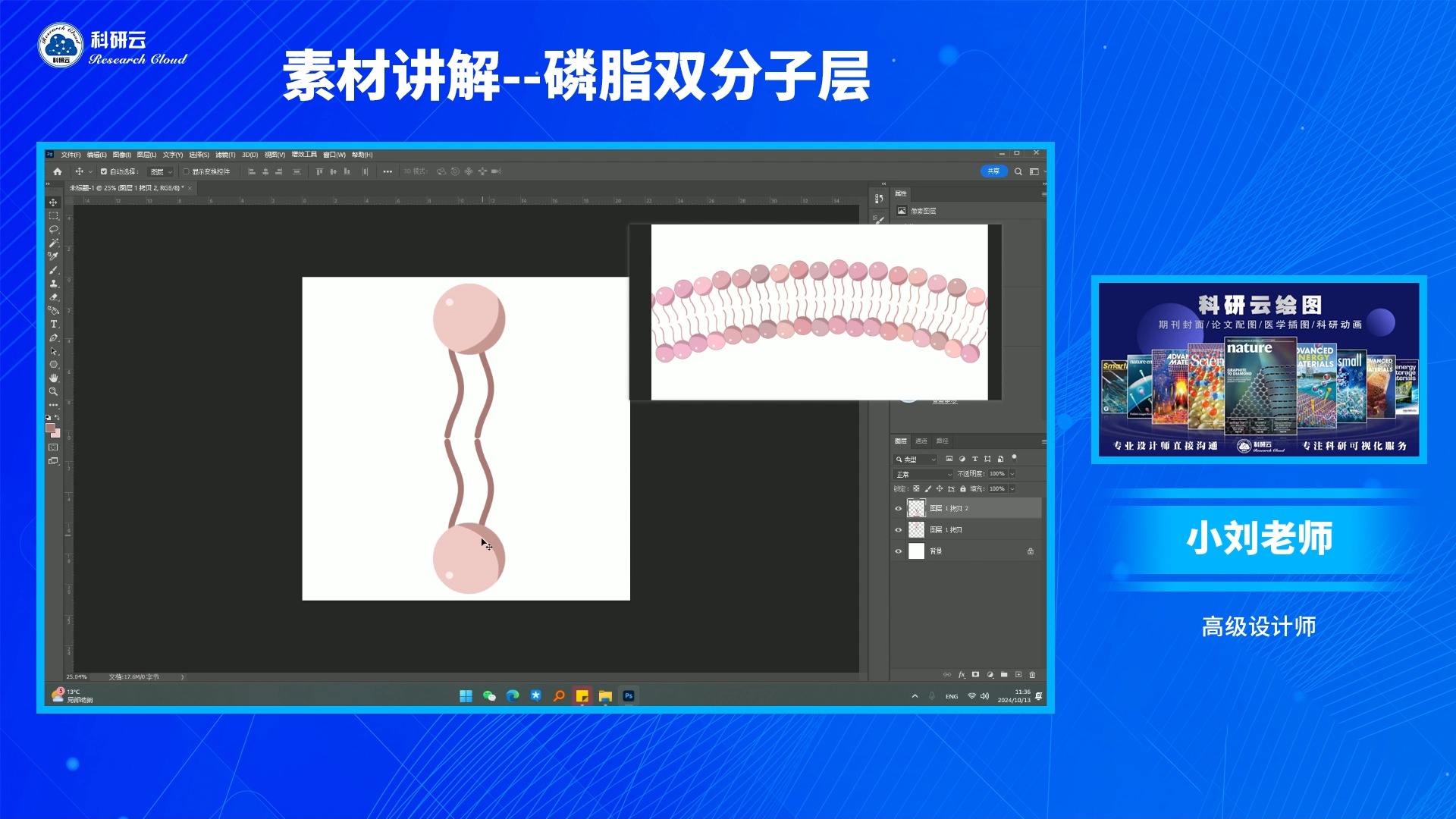Screen dimensions: 1456x819
Task: Select the Paint Bucket tool
Action: click(53, 310)
